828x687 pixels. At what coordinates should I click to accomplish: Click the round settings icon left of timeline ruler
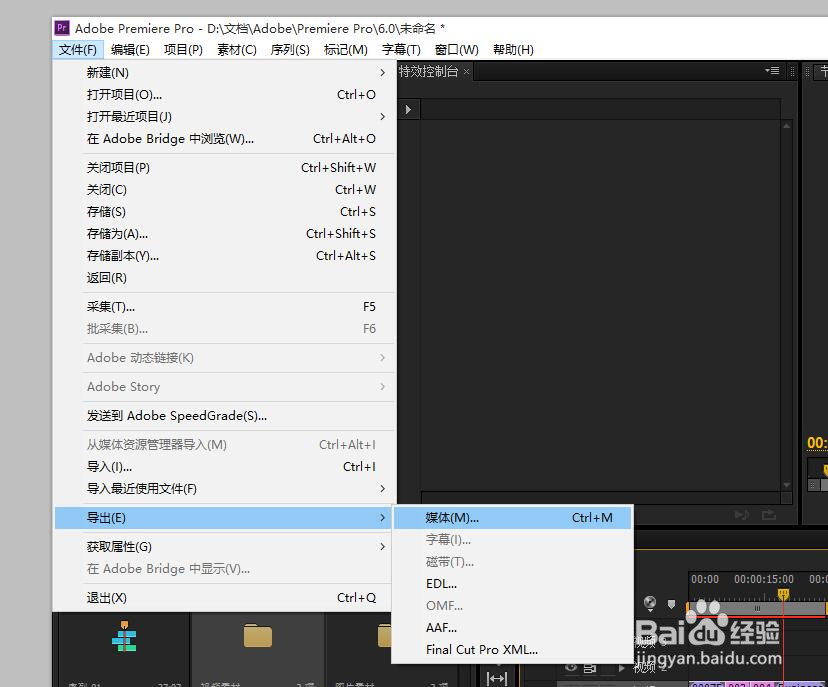650,602
